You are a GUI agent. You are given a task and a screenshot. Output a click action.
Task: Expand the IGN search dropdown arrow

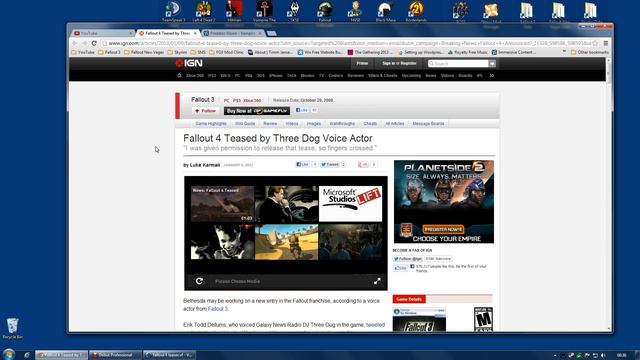[x=492, y=63]
